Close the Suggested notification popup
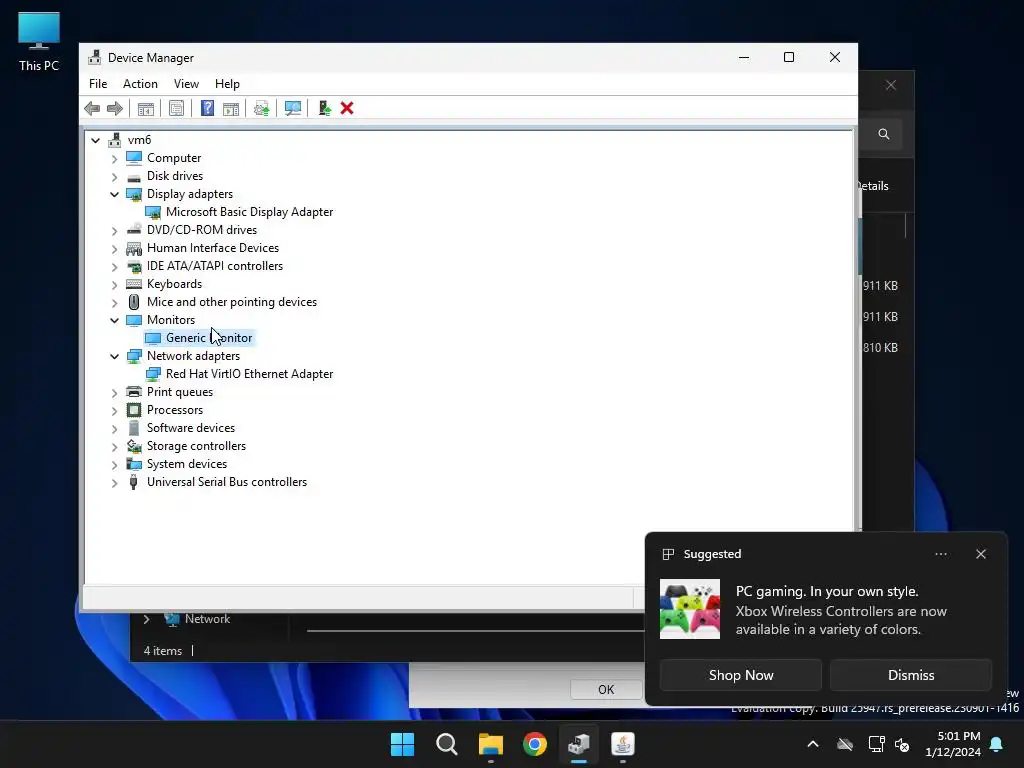The image size is (1024, 768). pyautogui.click(x=981, y=554)
